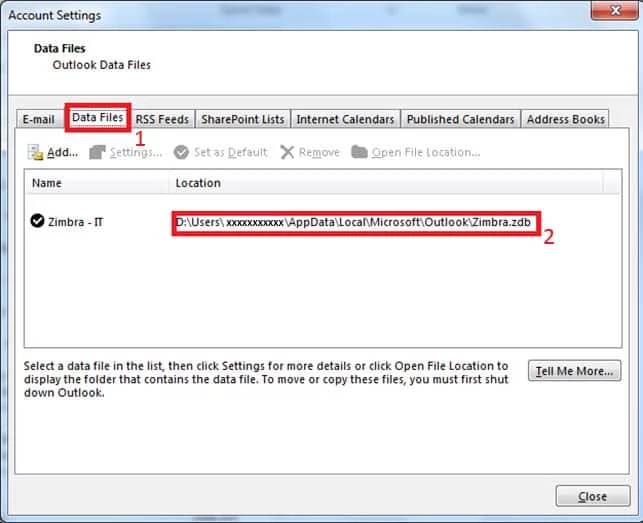Click the default checkmark beside Zimbra - IT
Screen dimensions: 643x523
(37, 222)
